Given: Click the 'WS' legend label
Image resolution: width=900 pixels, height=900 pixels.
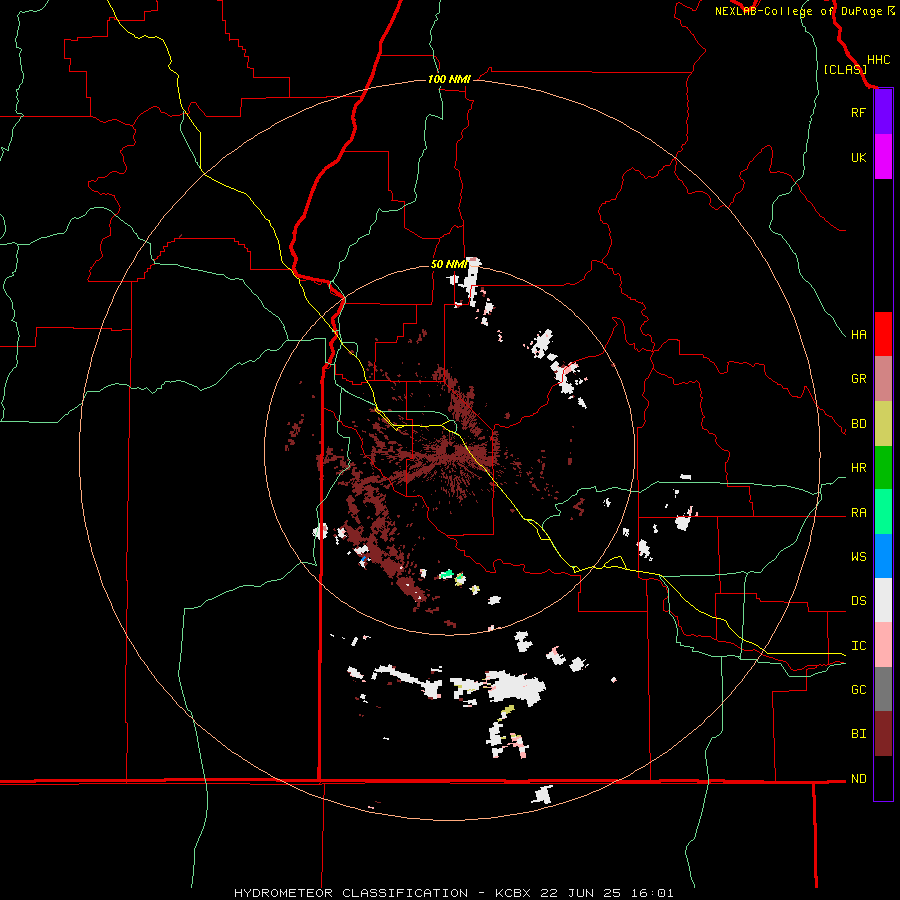Looking at the screenshot, I should [858, 557].
